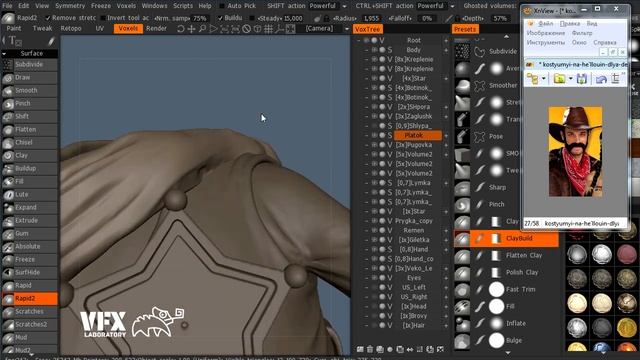Click the VoxTree panel header
This screenshot has width=640, height=360.
tap(367, 29)
